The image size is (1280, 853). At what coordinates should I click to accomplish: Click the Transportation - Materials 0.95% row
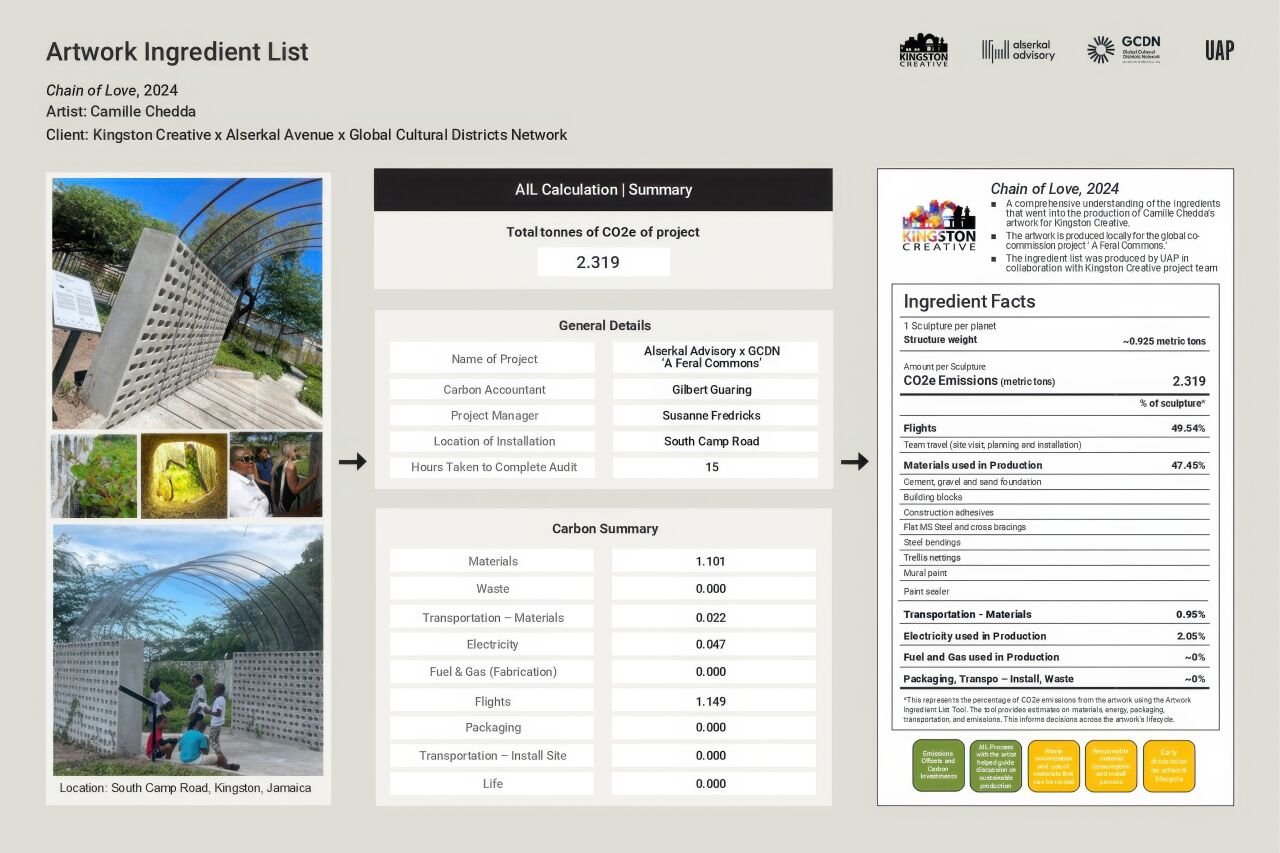tap(1054, 614)
